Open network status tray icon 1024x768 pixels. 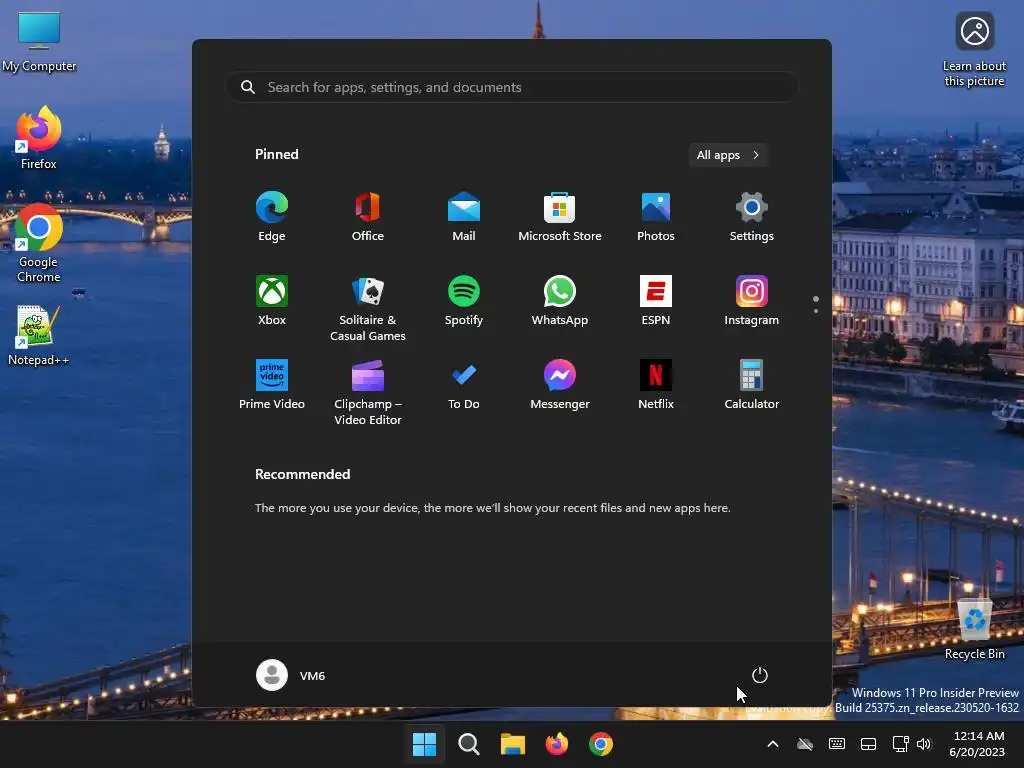coord(901,744)
